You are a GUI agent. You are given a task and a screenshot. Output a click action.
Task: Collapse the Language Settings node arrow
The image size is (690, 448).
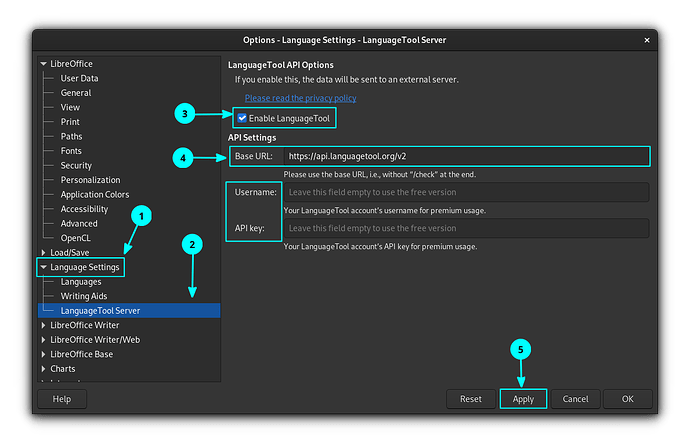(x=44, y=267)
